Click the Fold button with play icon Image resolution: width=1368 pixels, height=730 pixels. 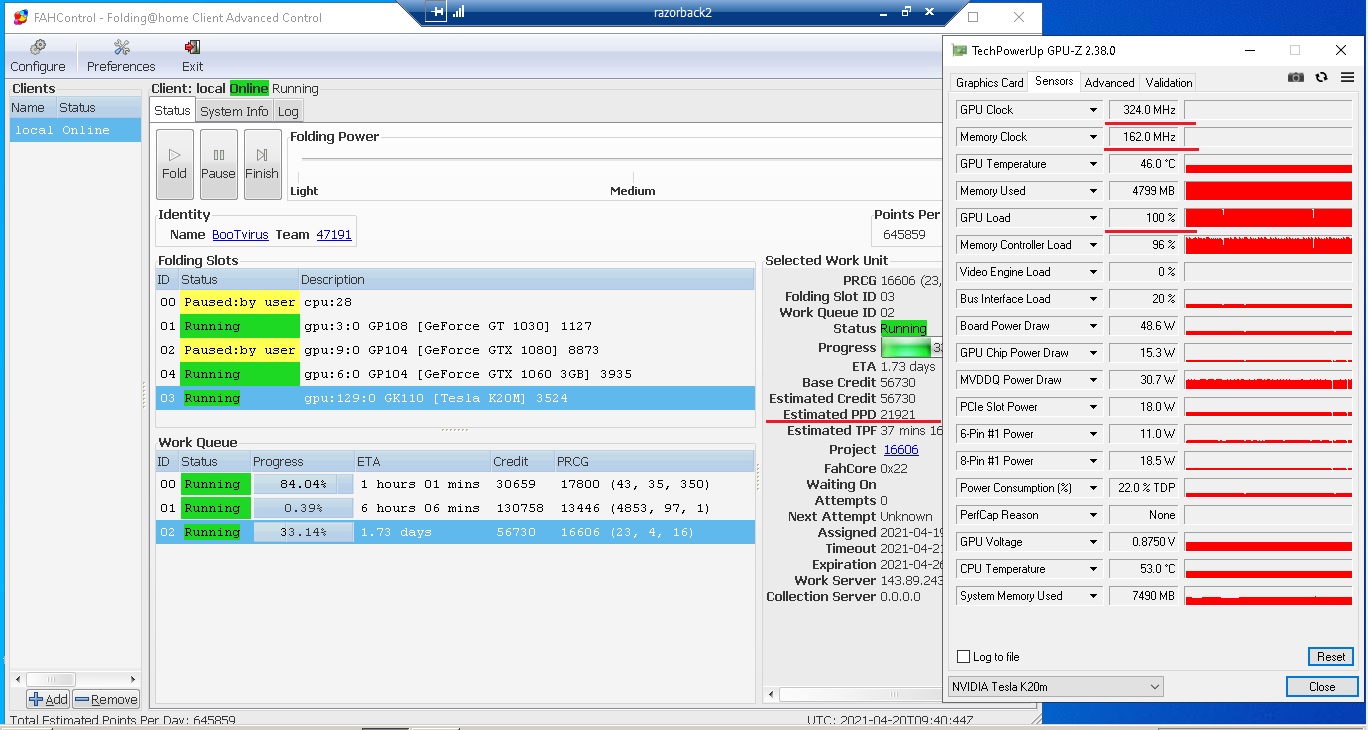(175, 164)
